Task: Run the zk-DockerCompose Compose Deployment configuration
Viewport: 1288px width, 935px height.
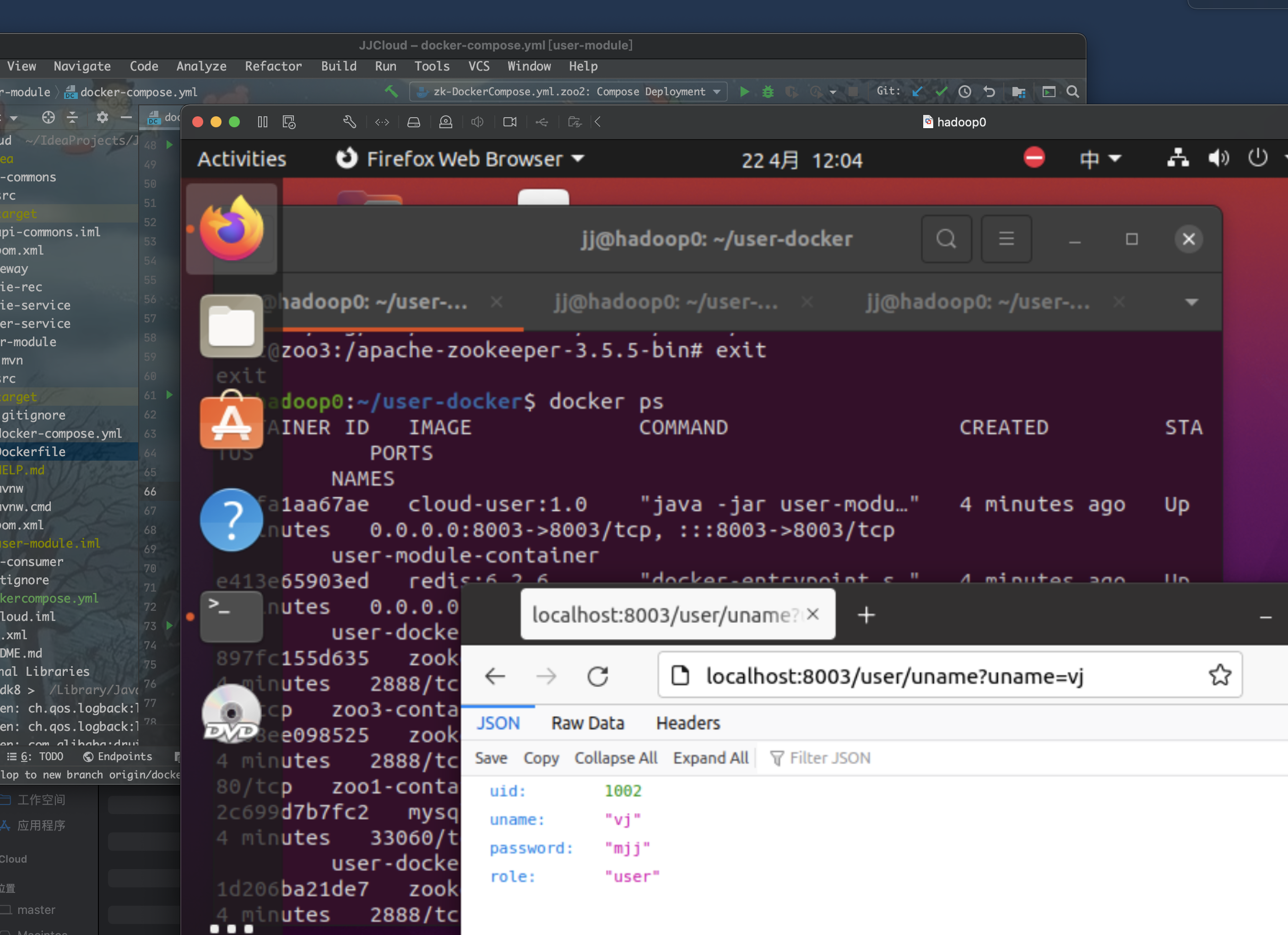Action: 745,92
